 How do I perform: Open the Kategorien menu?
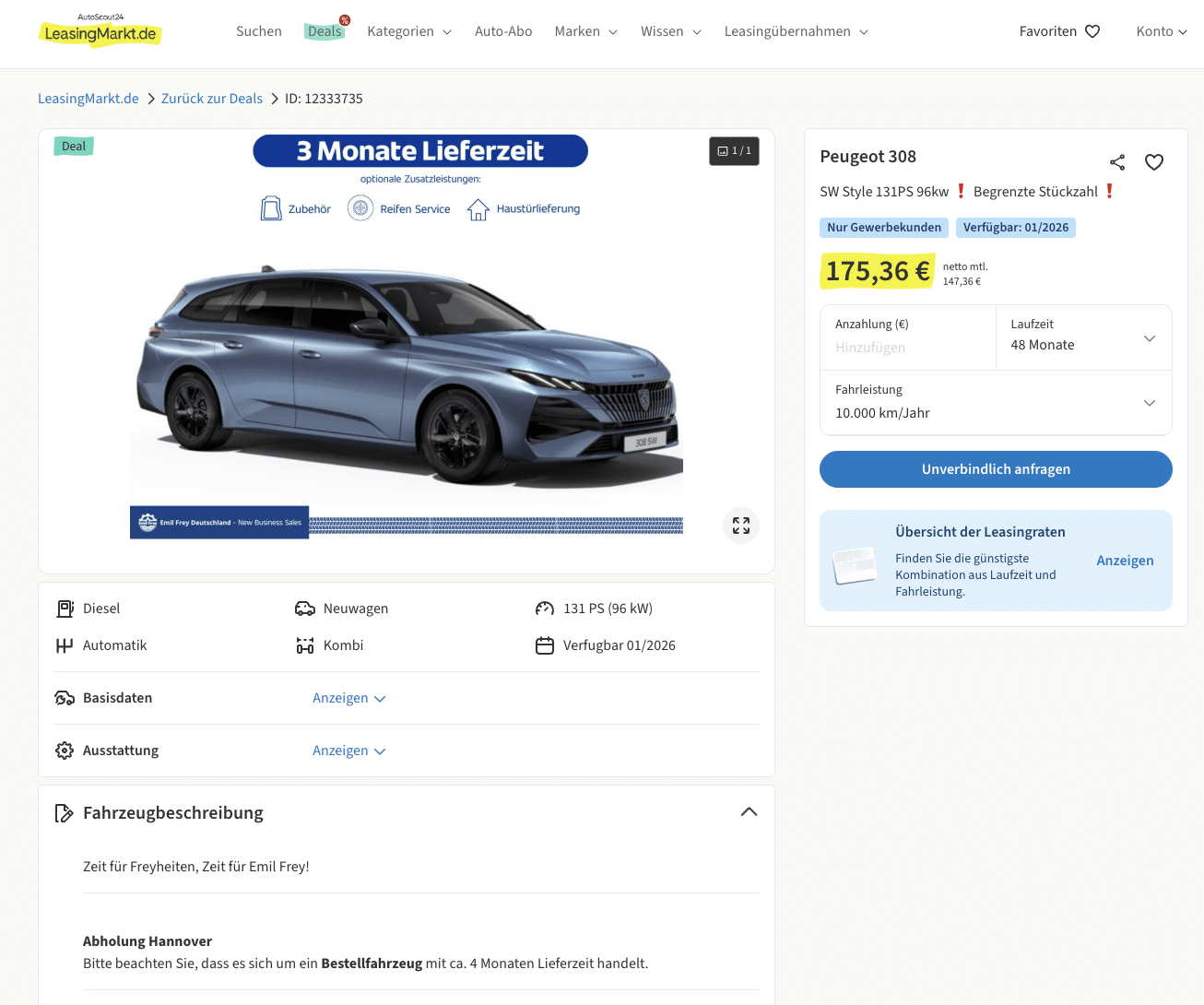tap(409, 31)
